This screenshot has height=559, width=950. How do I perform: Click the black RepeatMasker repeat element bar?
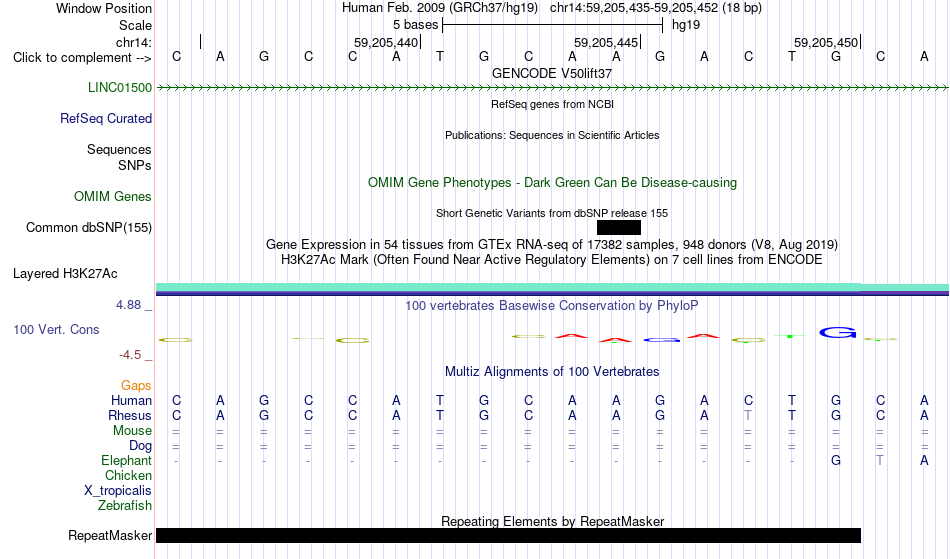pyautogui.click(x=508, y=535)
